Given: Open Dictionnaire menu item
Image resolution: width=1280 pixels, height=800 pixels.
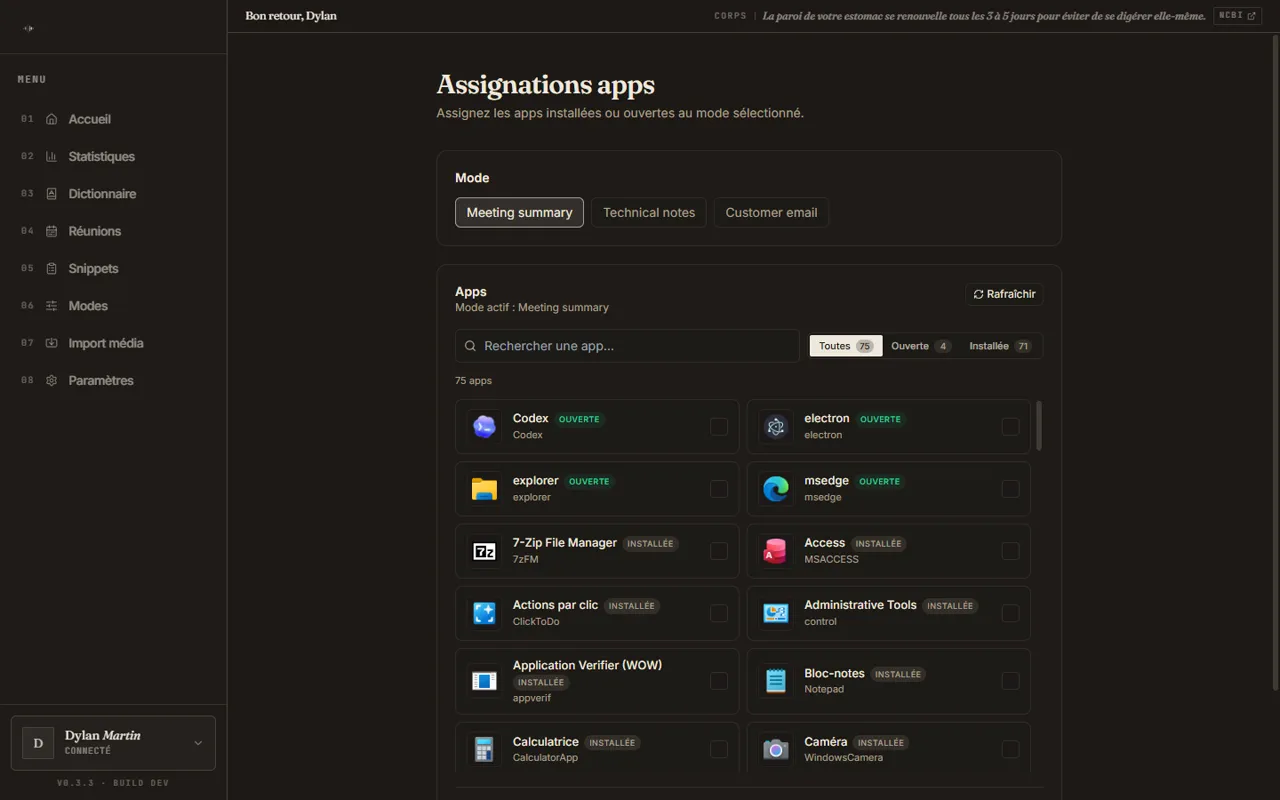Looking at the screenshot, I should point(113,194).
